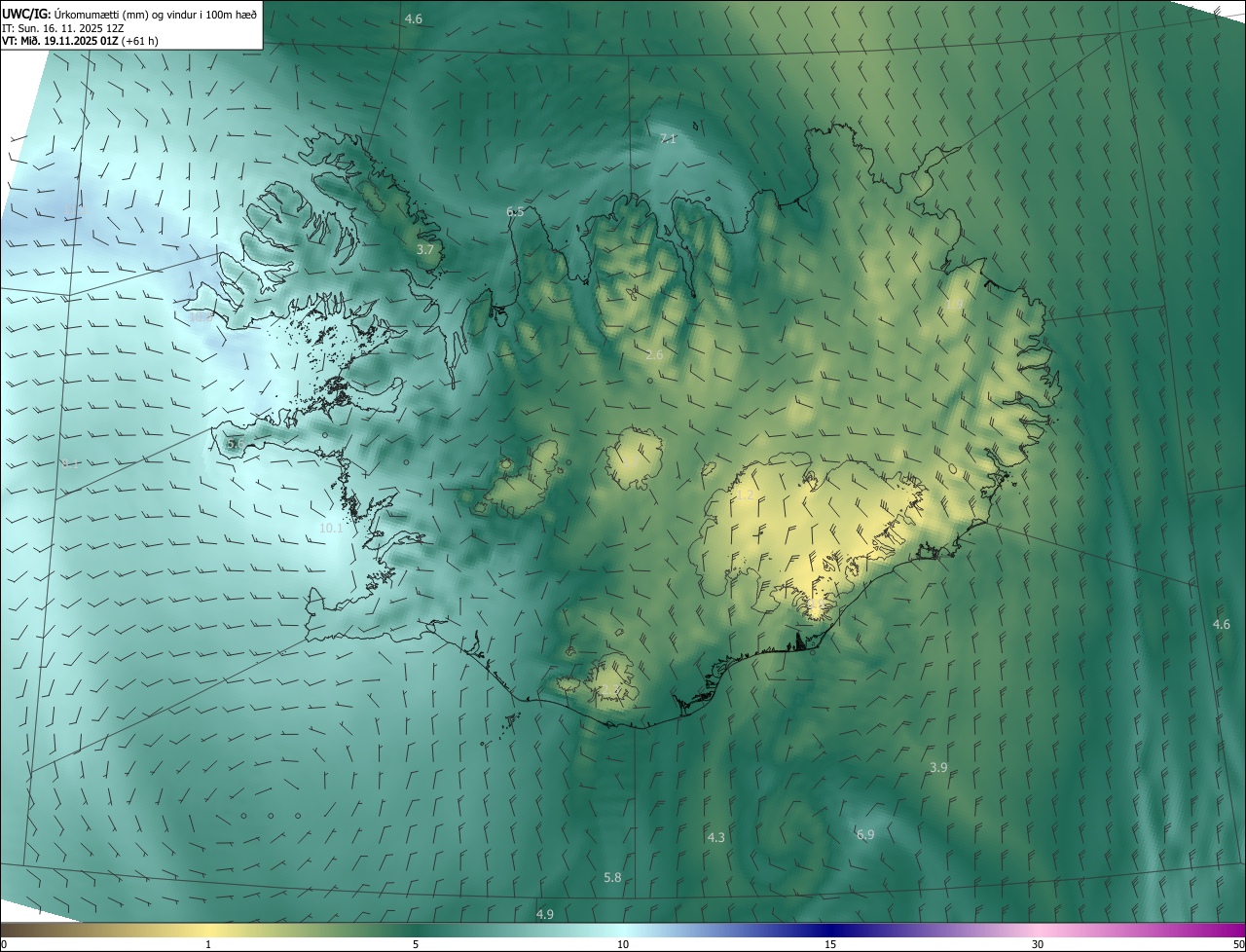1246x952 pixels.
Task: Click the 7.1 value off the north coast
Action: pyautogui.click(x=668, y=139)
